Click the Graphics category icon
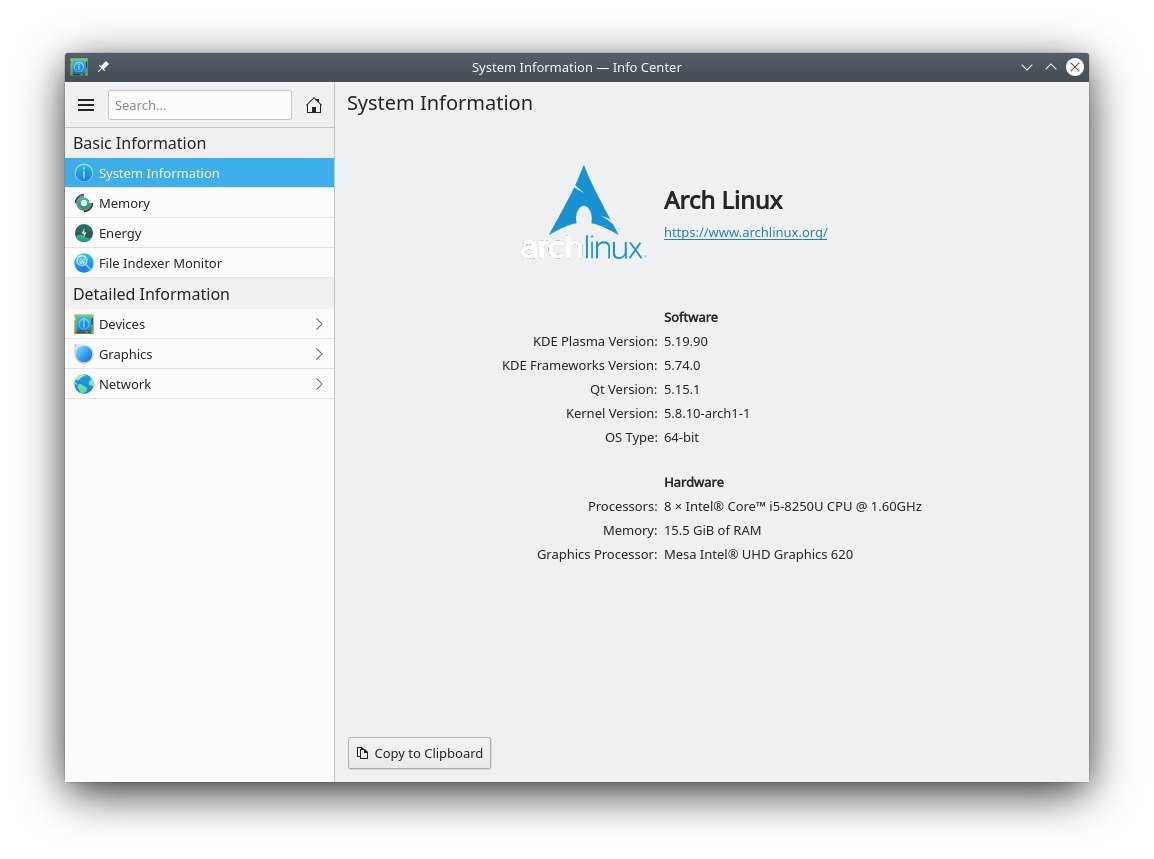This screenshot has width=1154, height=859. pyautogui.click(x=84, y=354)
